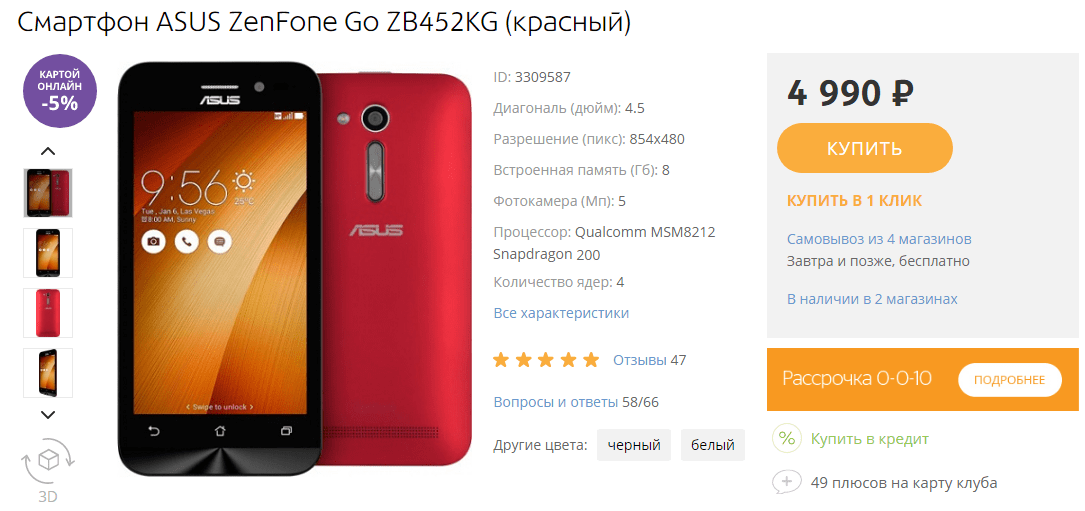
Task: Click КУПИТЬ В 1 КЛИК link
Action: (x=855, y=201)
